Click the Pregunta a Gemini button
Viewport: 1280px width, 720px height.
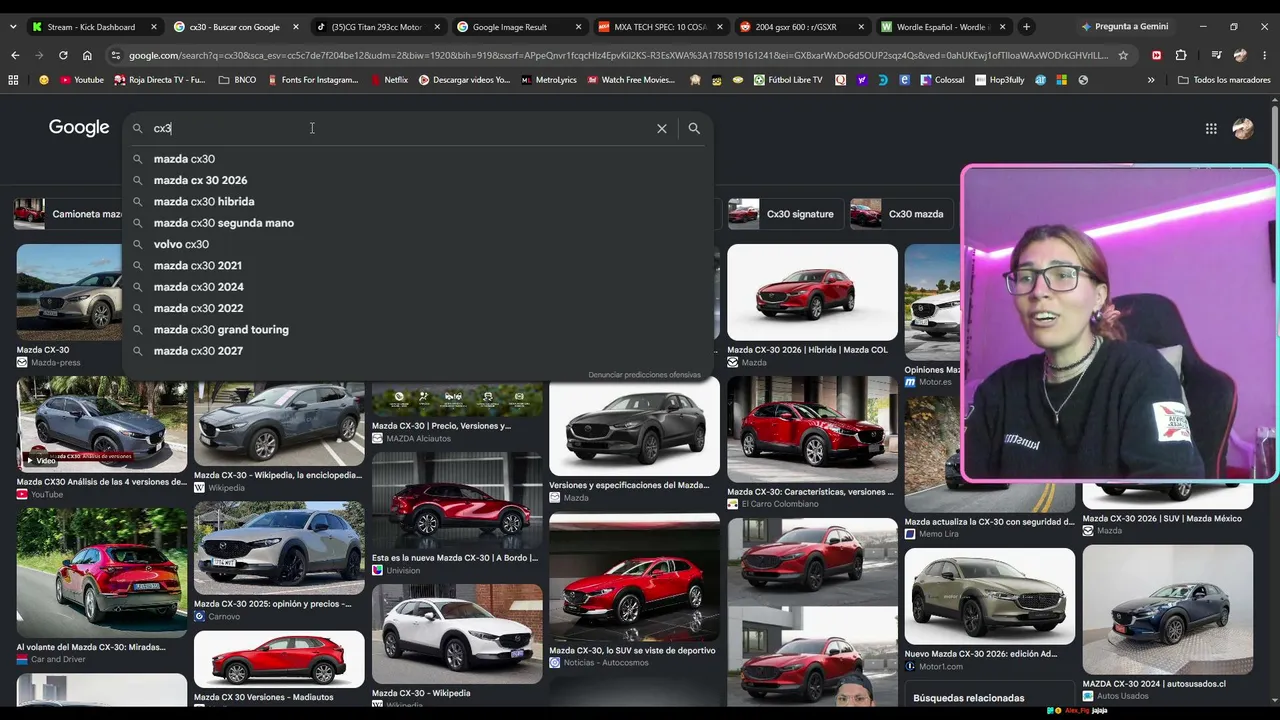(1124, 27)
